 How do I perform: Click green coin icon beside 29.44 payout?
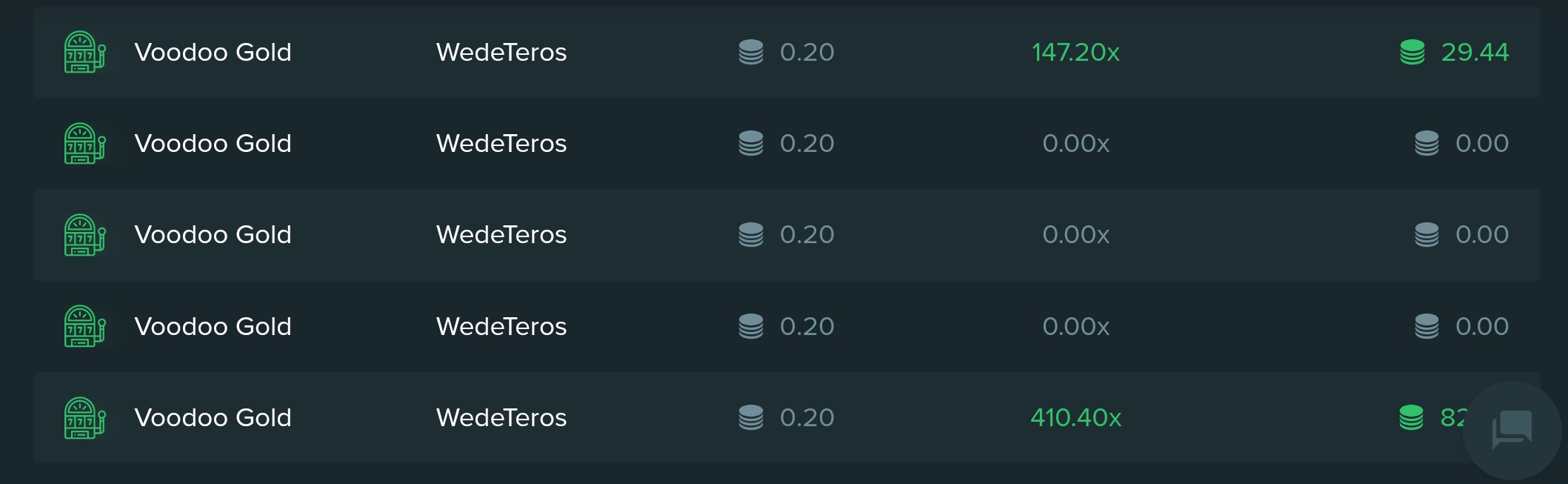[1412, 52]
